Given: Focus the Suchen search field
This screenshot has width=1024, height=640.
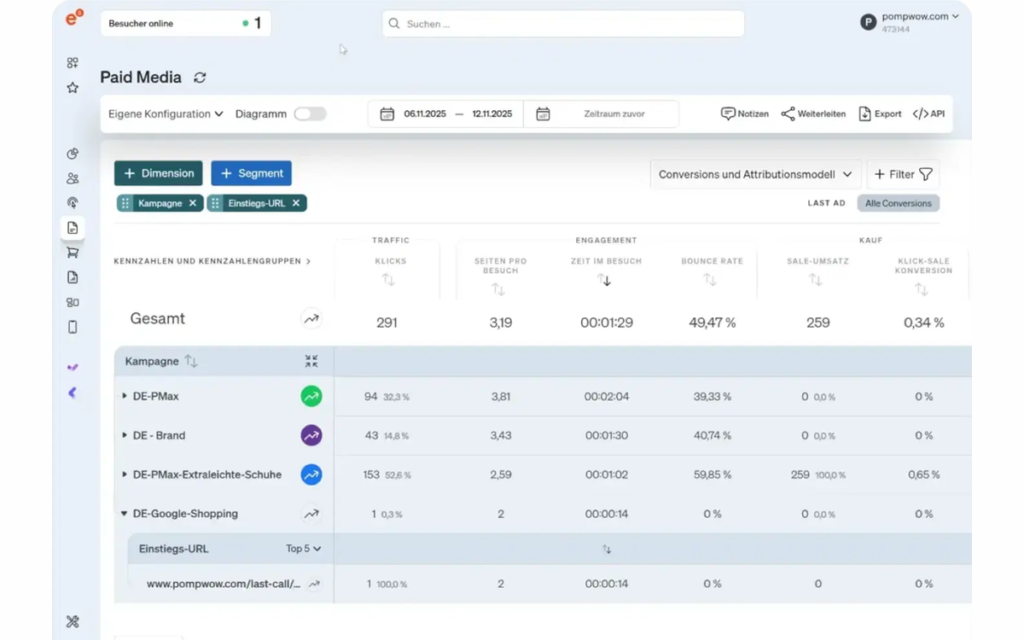Looking at the screenshot, I should [x=563, y=24].
